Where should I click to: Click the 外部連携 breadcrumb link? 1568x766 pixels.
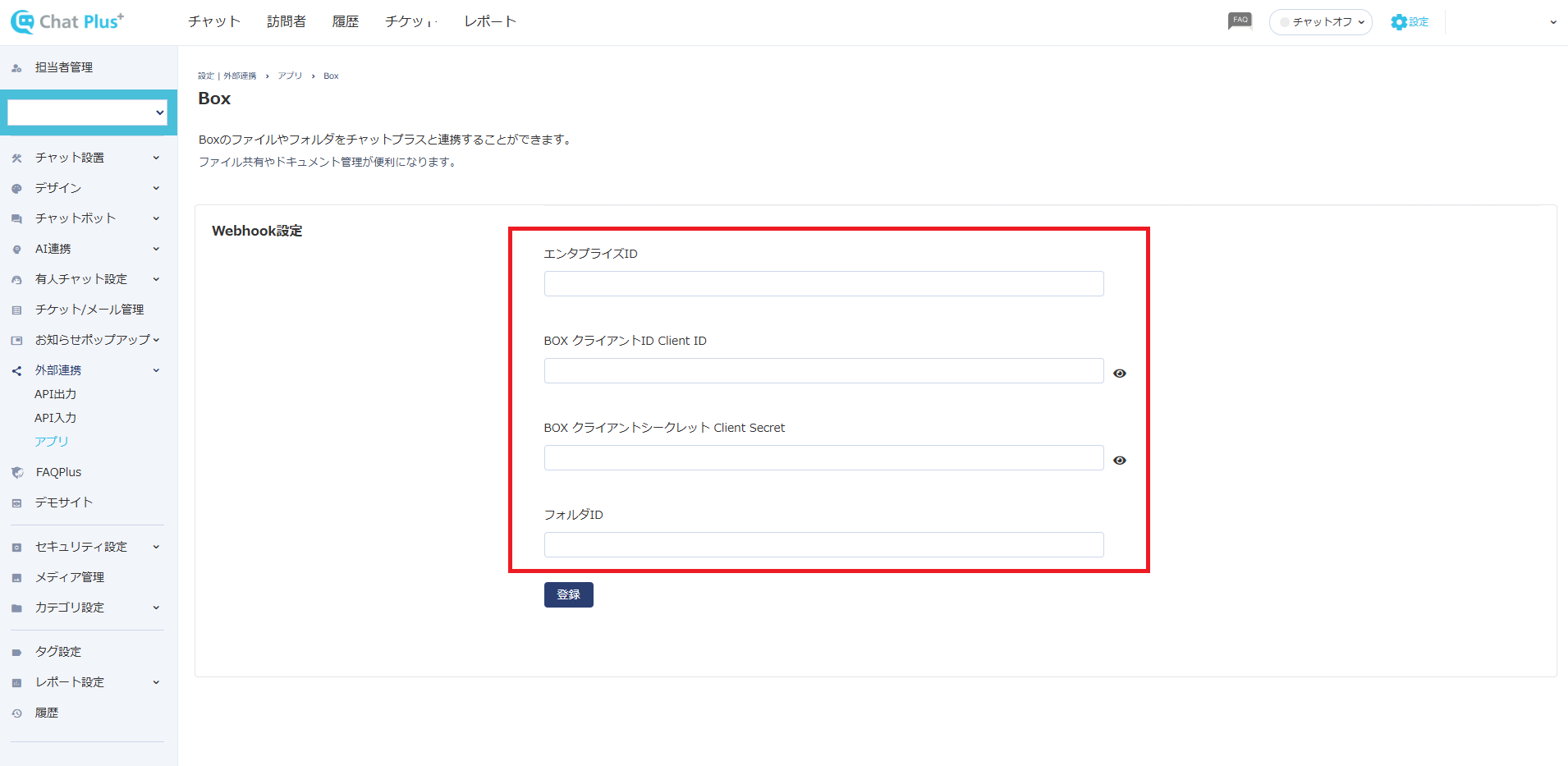(240, 76)
